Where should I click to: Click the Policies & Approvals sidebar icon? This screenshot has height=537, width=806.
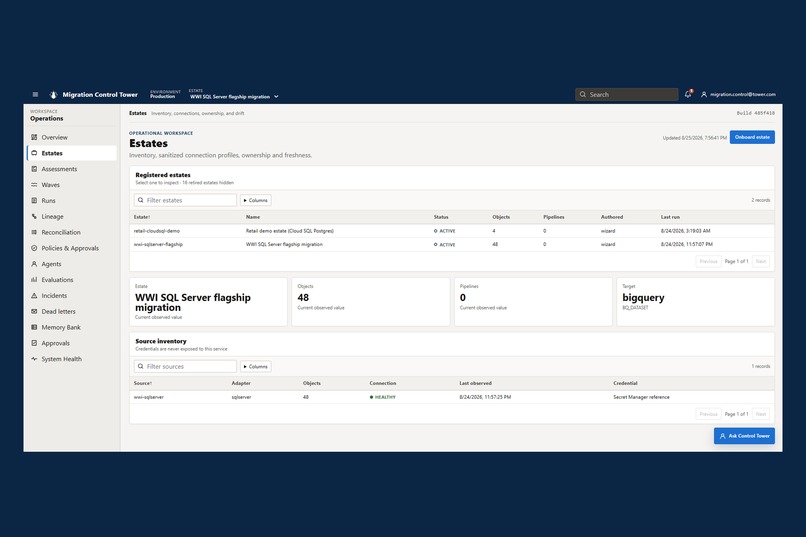coord(34,248)
